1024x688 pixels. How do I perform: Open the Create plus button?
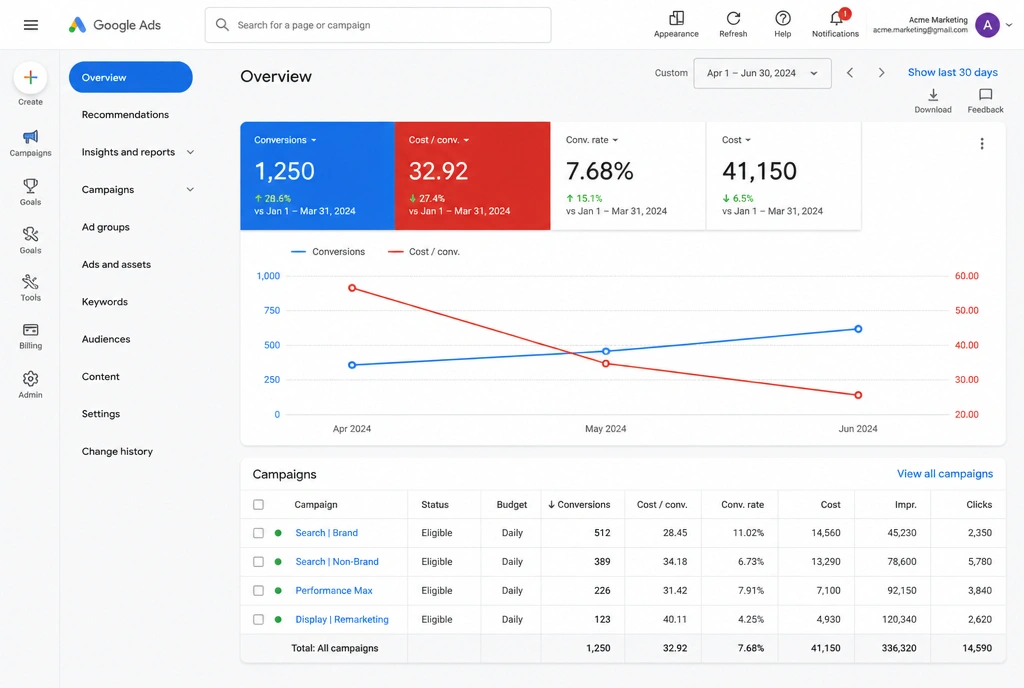pyautogui.click(x=30, y=78)
